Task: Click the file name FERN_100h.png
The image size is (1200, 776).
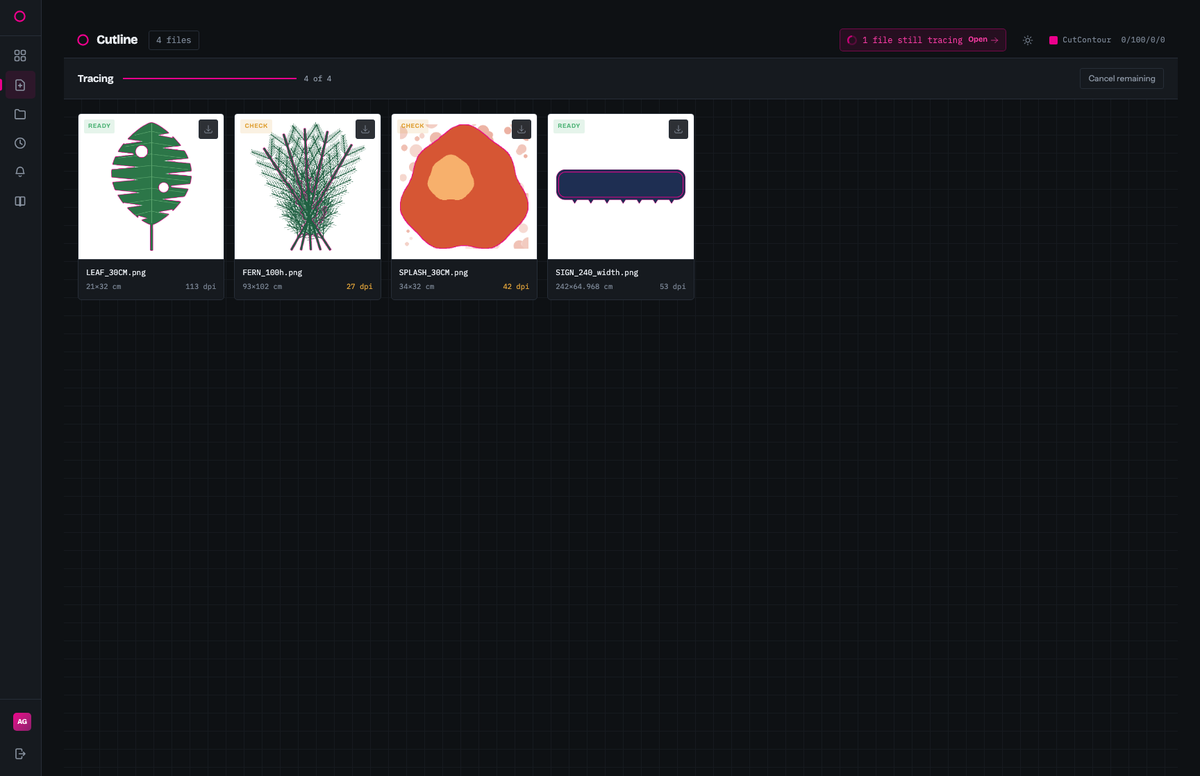Action: coord(272,272)
